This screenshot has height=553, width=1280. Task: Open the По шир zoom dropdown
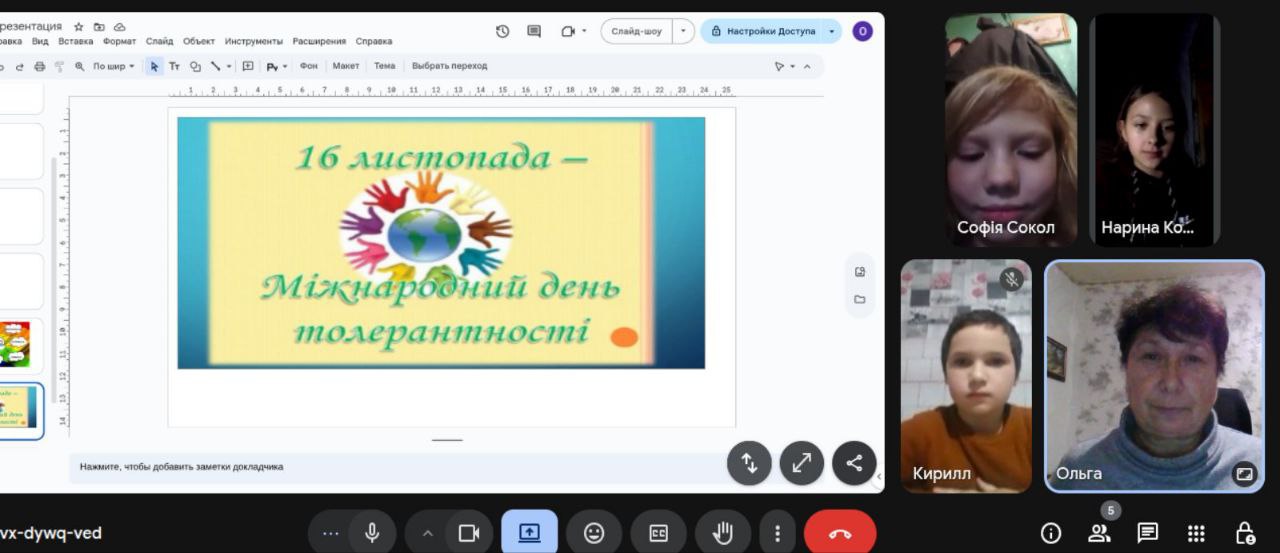[x=113, y=66]
